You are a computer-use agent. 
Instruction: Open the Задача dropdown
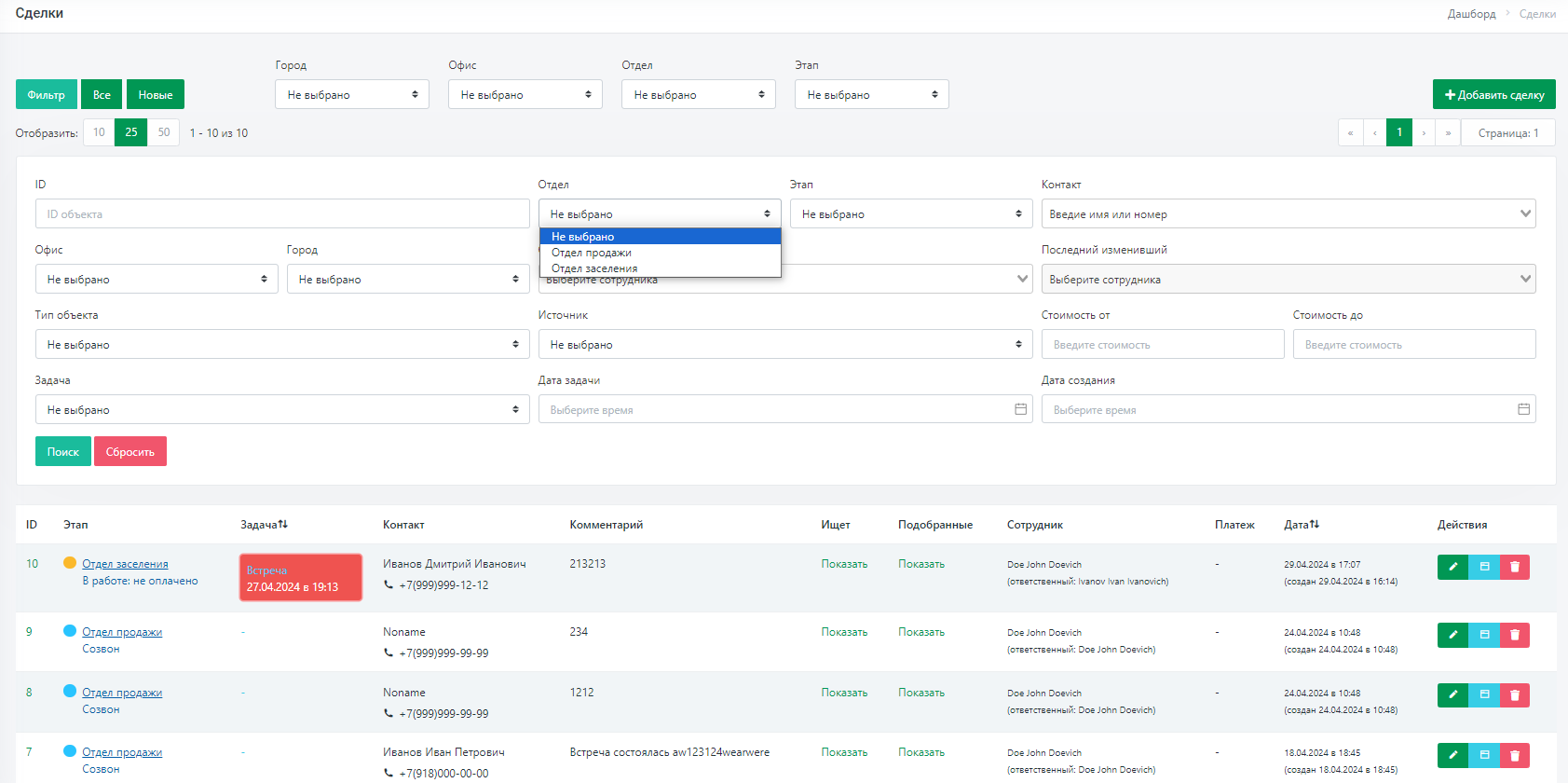(282, 409)
